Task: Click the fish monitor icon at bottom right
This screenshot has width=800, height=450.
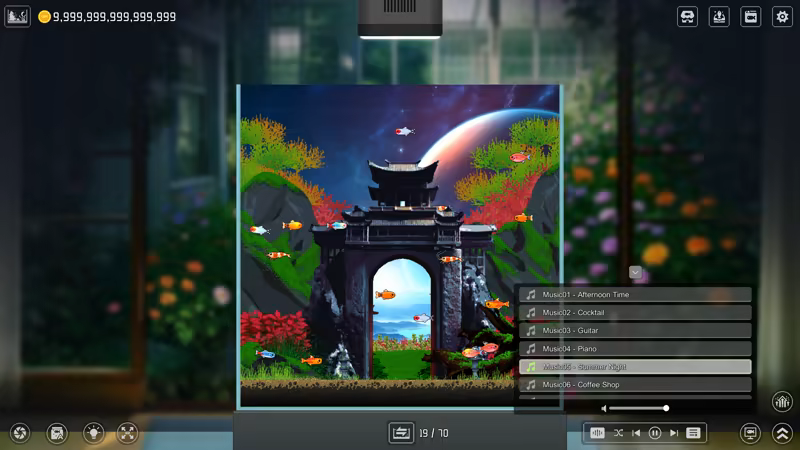Action: pyautogui.click(x=750, y=433)
